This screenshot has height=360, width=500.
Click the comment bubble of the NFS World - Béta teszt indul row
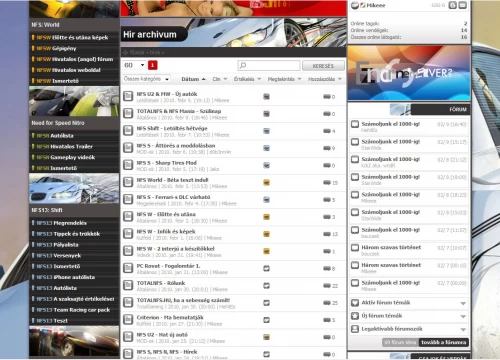click(x=327, y=182)
